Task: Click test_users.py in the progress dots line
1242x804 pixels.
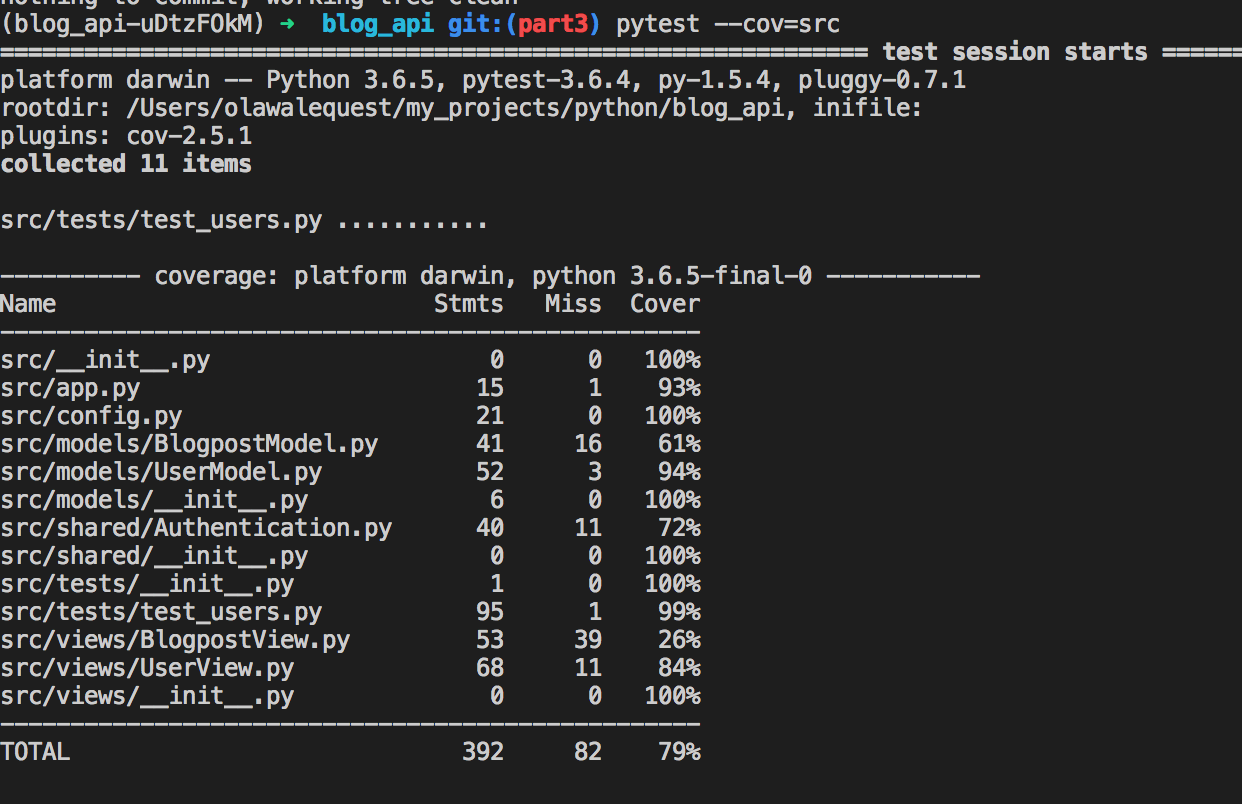Action: (161, 220)
